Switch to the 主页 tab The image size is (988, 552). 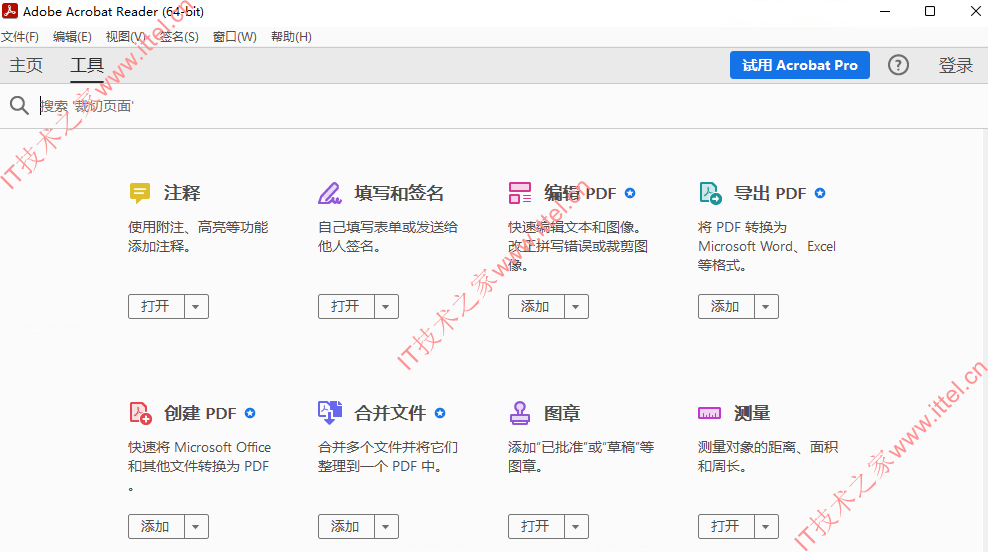pyautogui.click(x=26, y=65)
